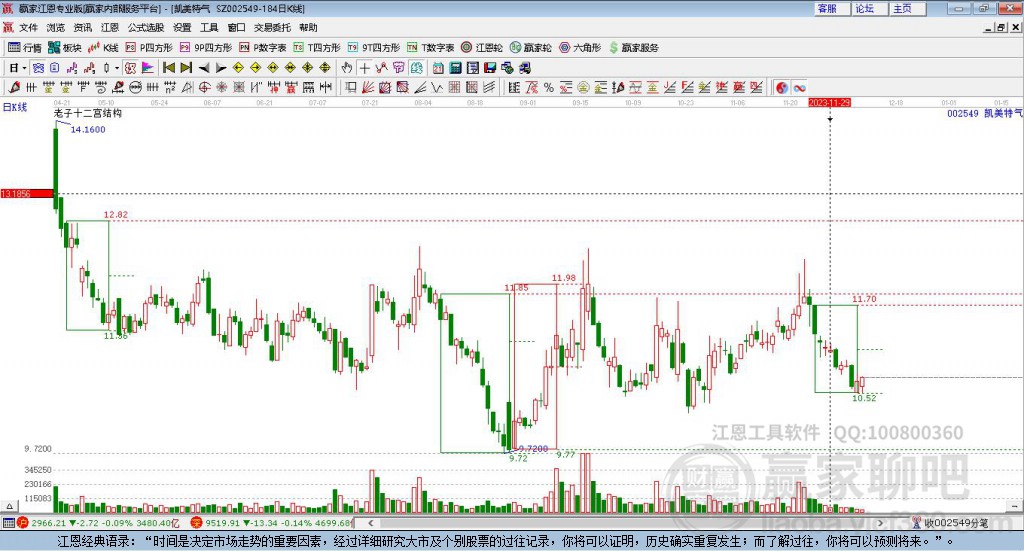This screenshot has width=1024, height=551.
Task: Click the red 2023-11-29 date marker
Action: 829,102
